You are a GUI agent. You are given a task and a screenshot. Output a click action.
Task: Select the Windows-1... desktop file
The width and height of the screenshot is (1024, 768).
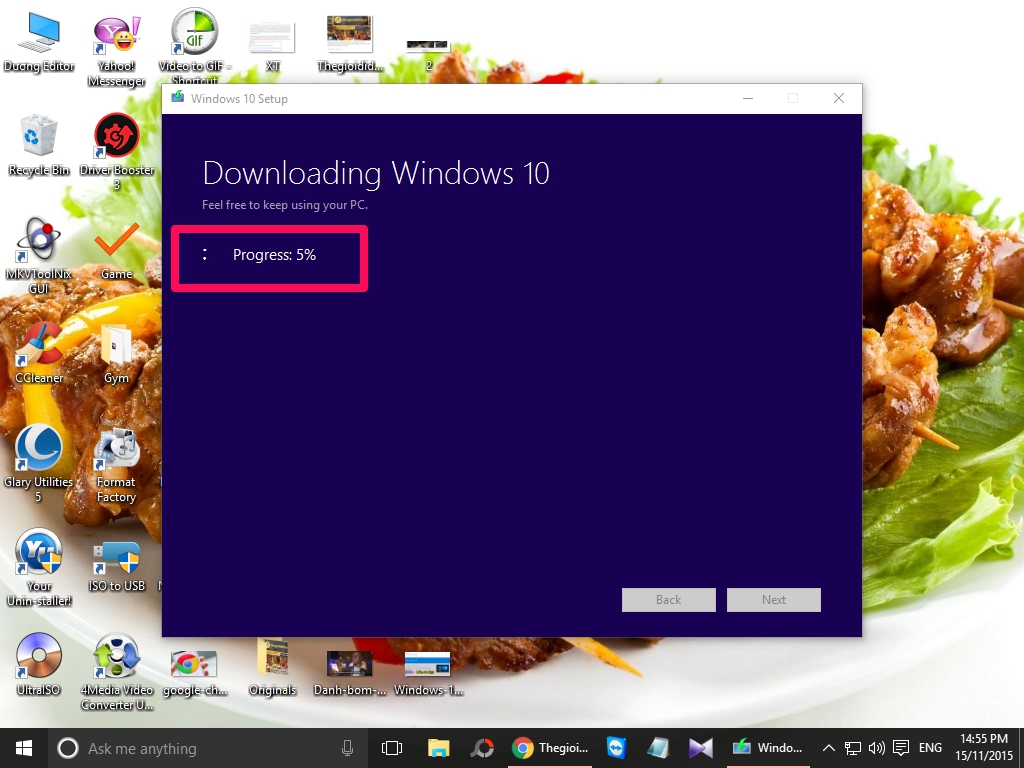pyautogui.click(x=428, y=673)
